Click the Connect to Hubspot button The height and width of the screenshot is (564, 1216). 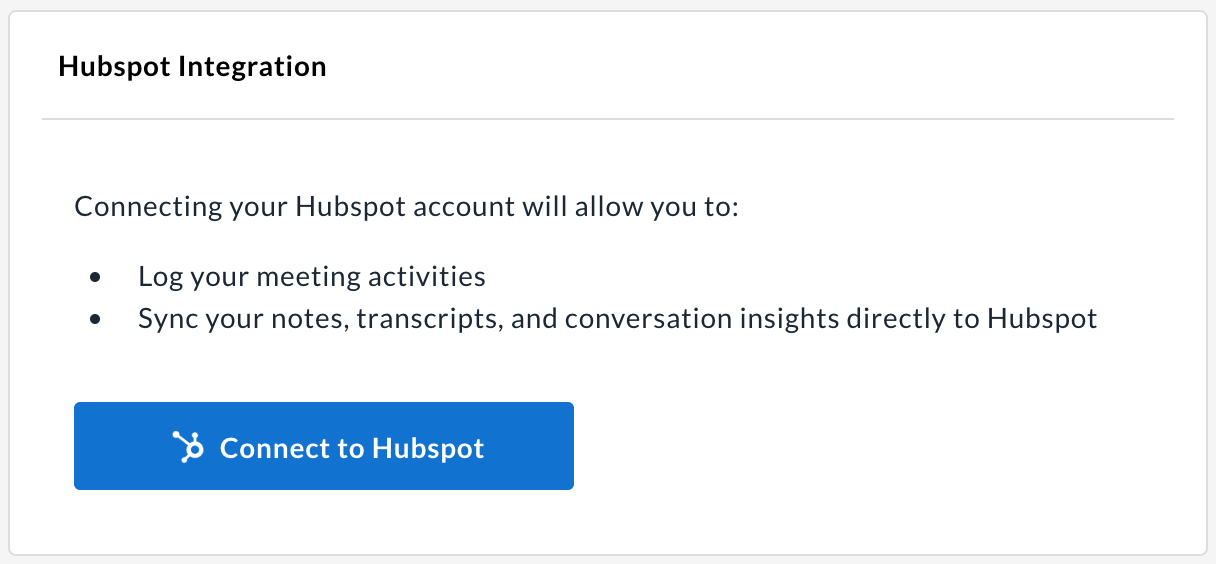[x=324, y=446]
